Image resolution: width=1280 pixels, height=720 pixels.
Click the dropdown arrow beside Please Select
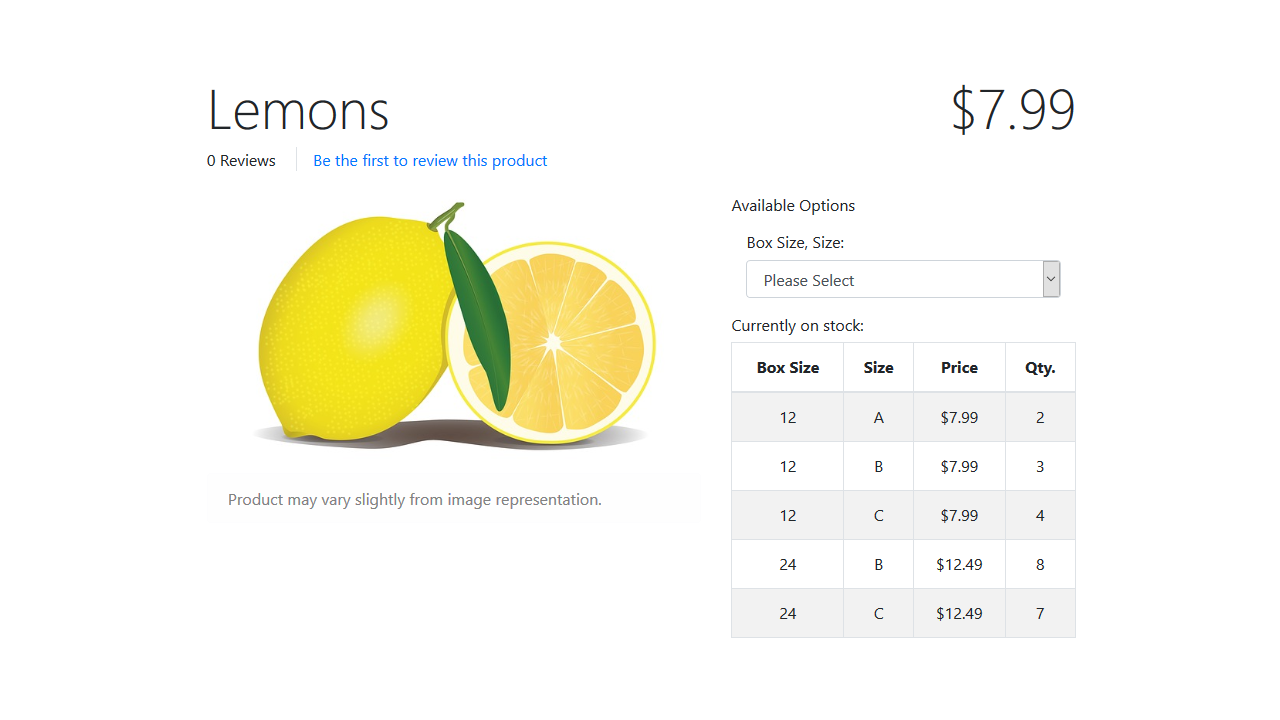pyautogui.click(x=1051, y=279)
